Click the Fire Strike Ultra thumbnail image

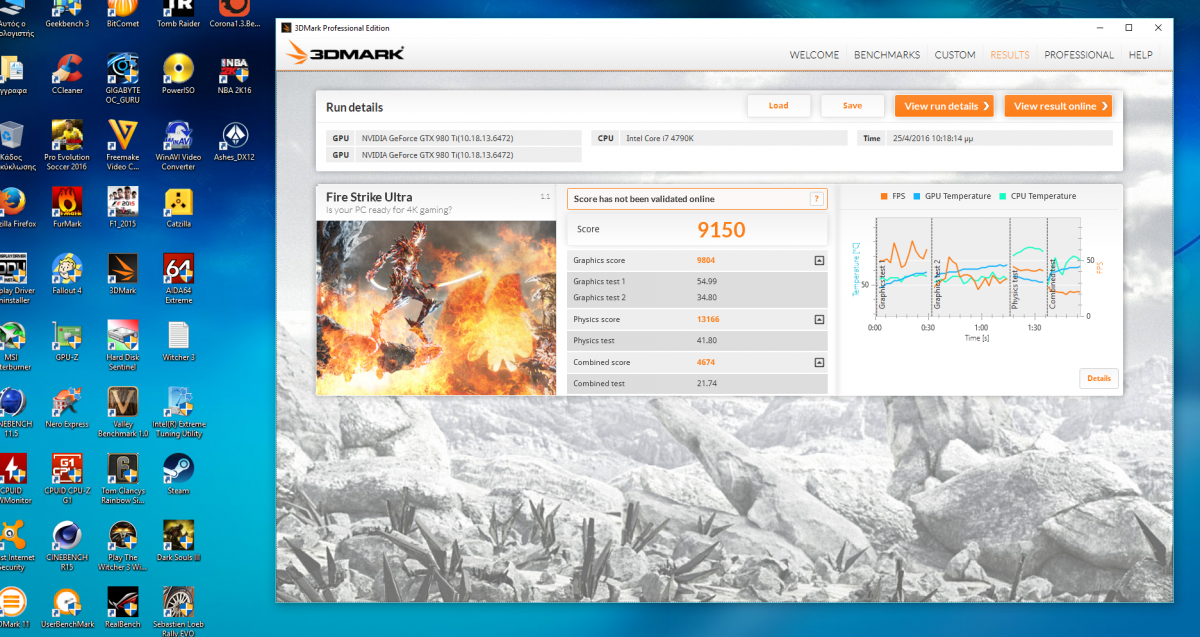[436, 307]
